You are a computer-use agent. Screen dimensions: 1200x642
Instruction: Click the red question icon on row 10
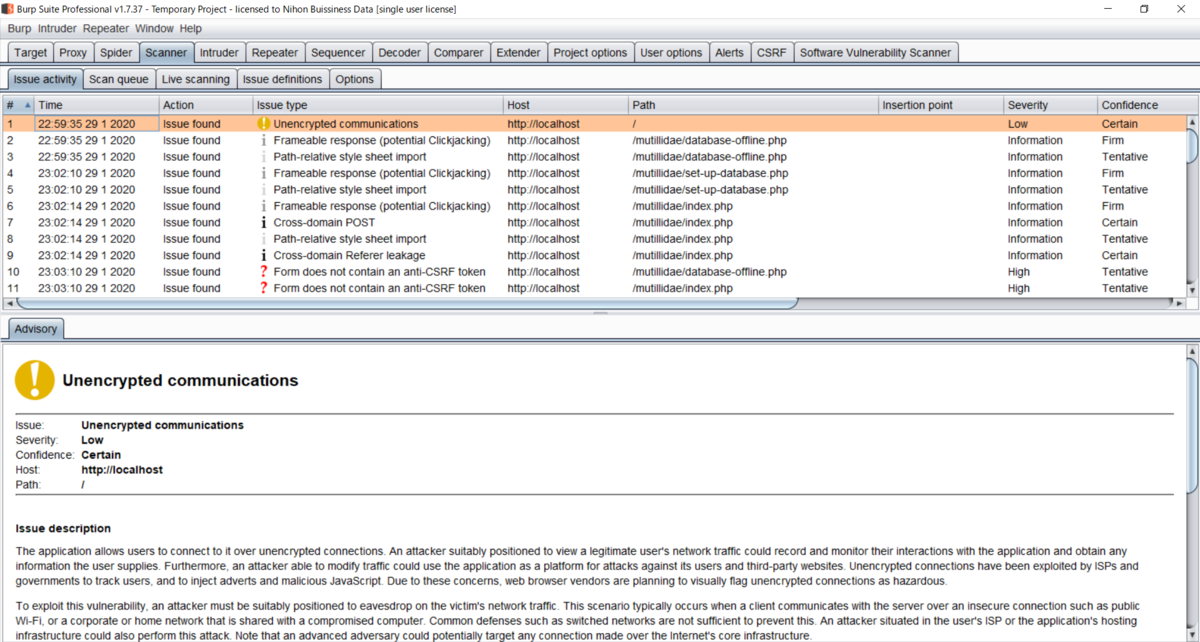point(264,272)
